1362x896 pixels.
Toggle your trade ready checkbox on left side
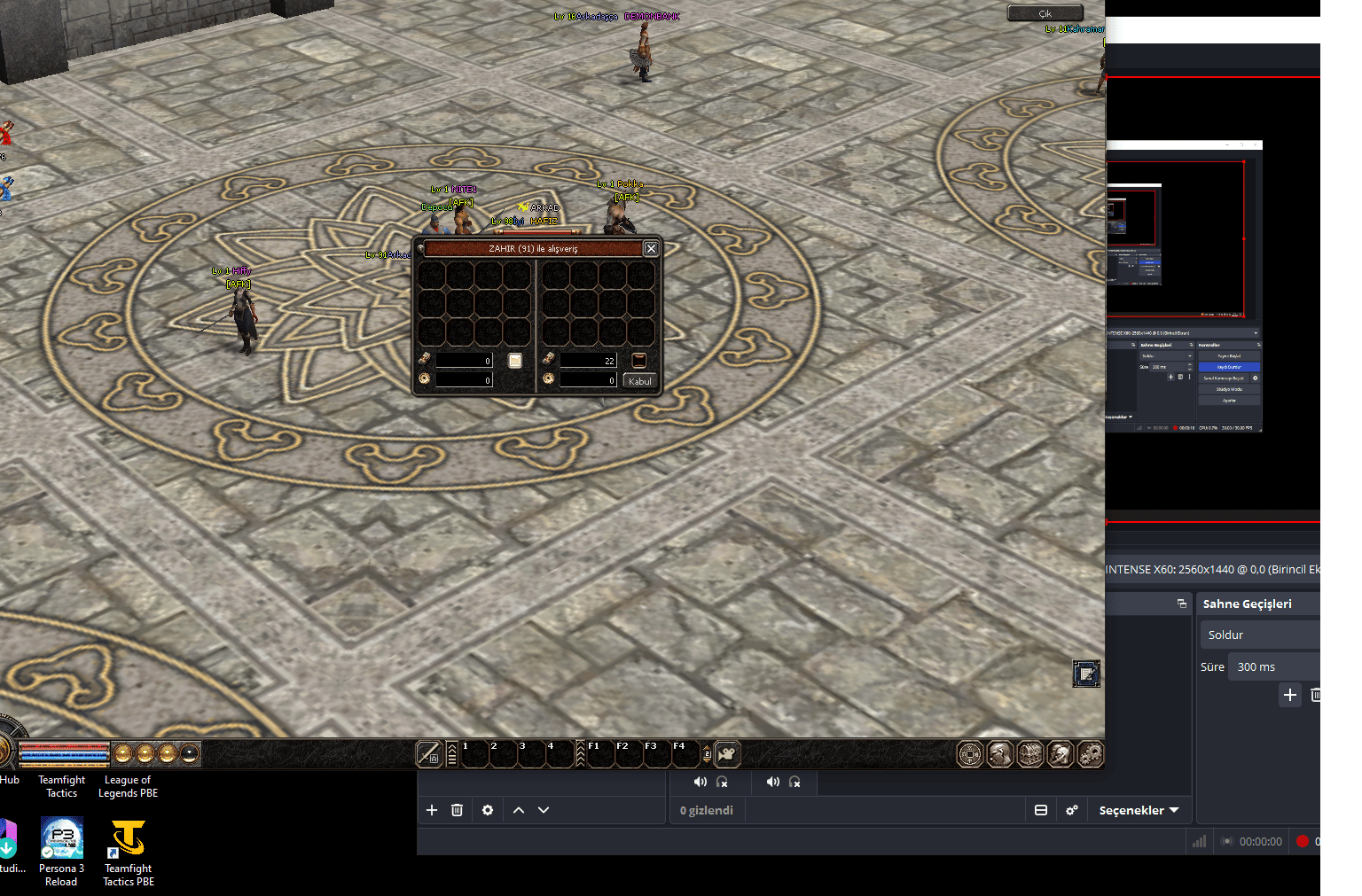514,361
